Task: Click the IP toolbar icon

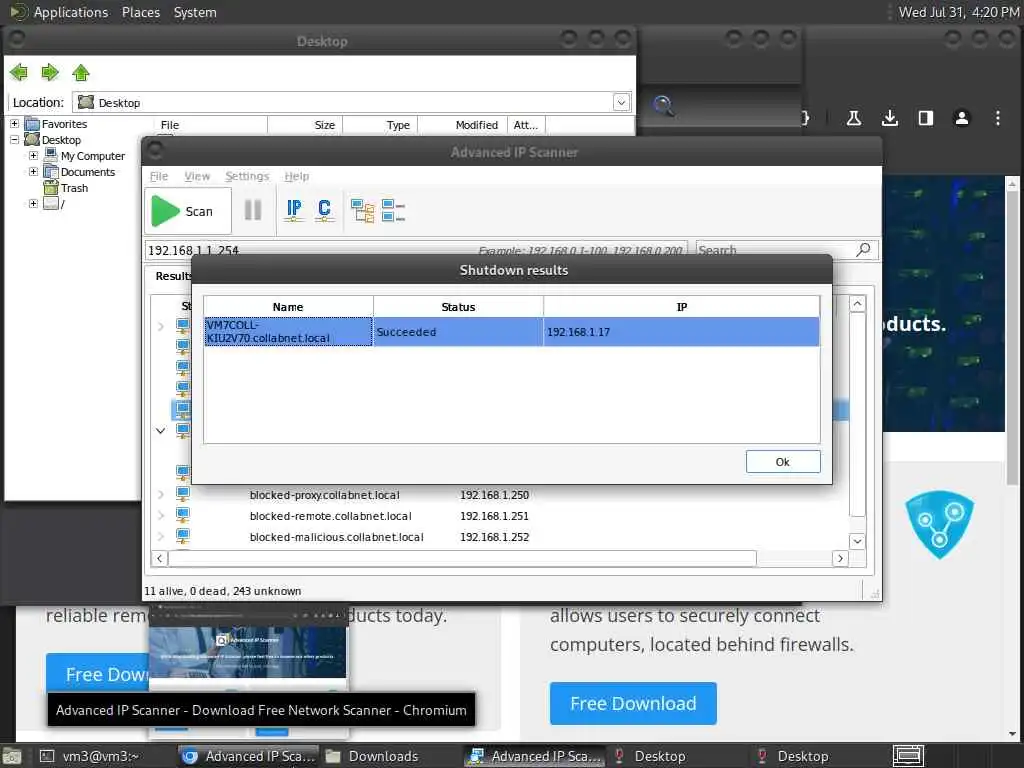Action: pyautogui.click(x=294, y=210)
